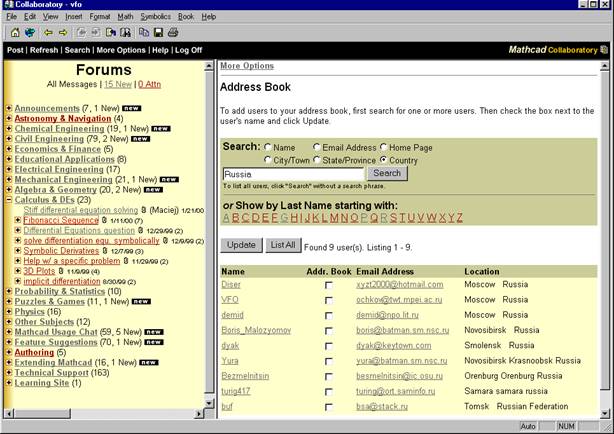Expand the implicit differentiation thread
The image size is (614, 434).
[18, 281]
